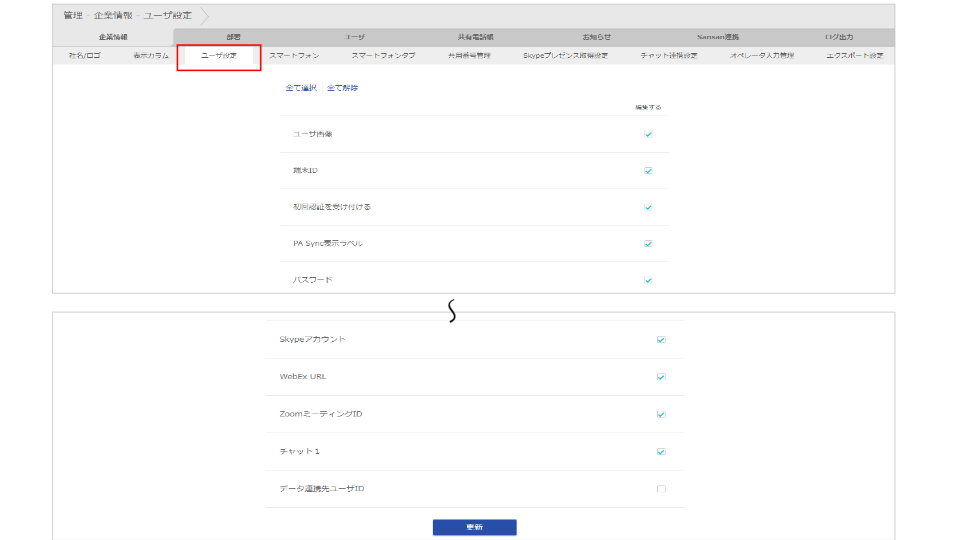Open the エクスポート設定 sub-tab
960x540 pixels.
coord(854,55)
